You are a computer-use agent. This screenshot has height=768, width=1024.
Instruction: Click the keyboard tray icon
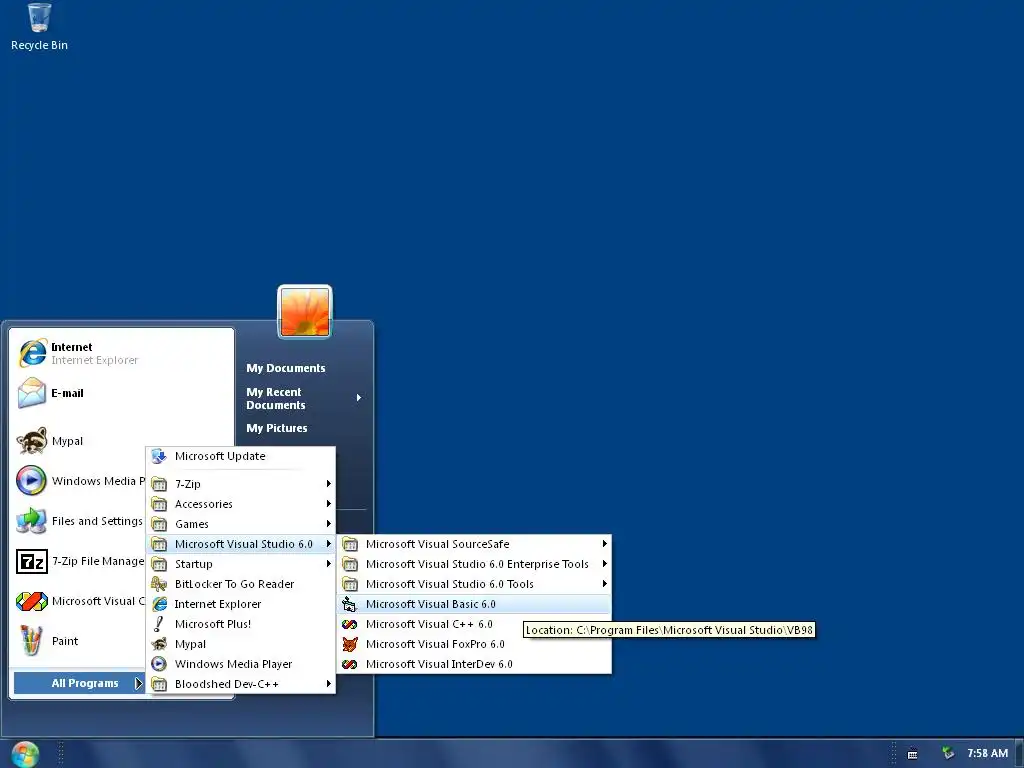point(913,754)
